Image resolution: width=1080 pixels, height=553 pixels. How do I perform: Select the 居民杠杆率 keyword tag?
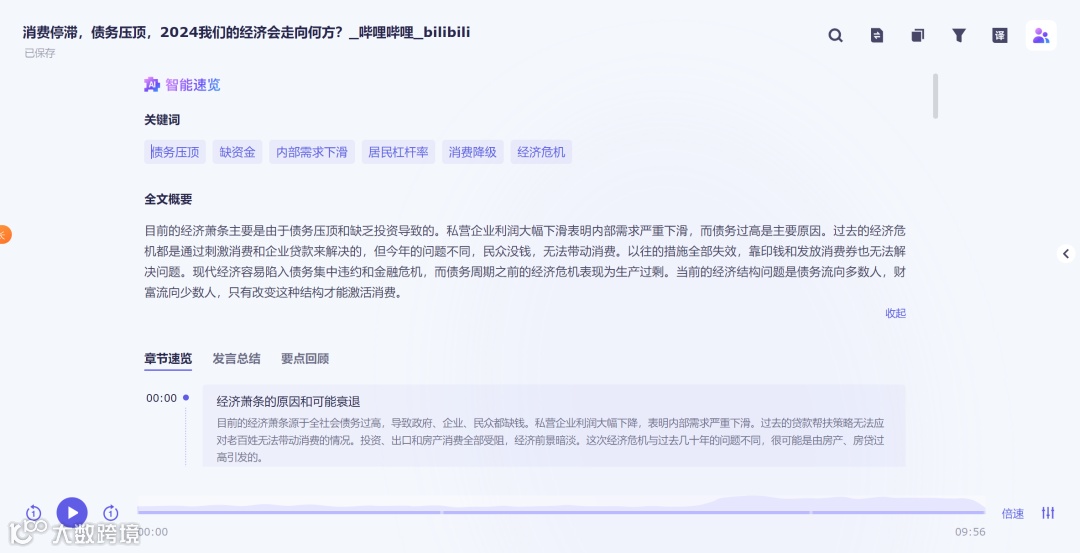pyautogui.click(x=398, y=152)
